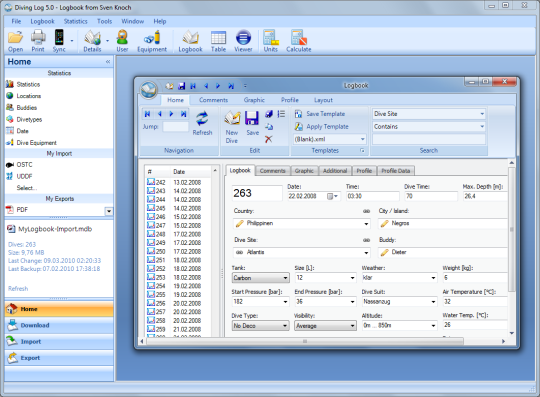This screenshot has width=540, height=397.
Task: Open the Statistics menu
Action: coord(75,21)
